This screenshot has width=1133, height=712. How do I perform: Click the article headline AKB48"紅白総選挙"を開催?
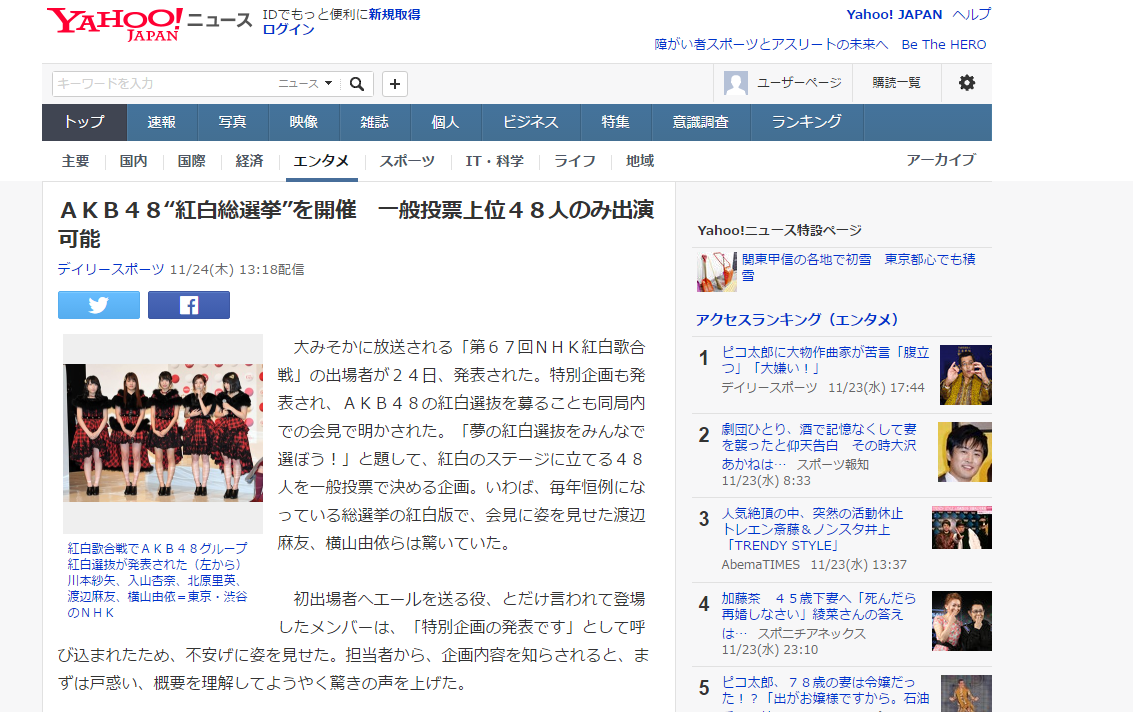[x=356, y=224]
